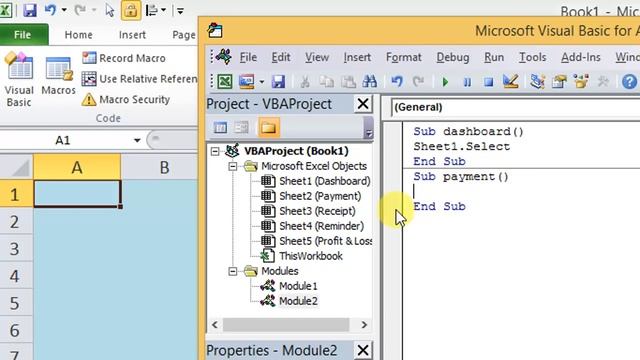
Task: Click Paste icon in VBA toolbar
Action: tap(348, 82)
